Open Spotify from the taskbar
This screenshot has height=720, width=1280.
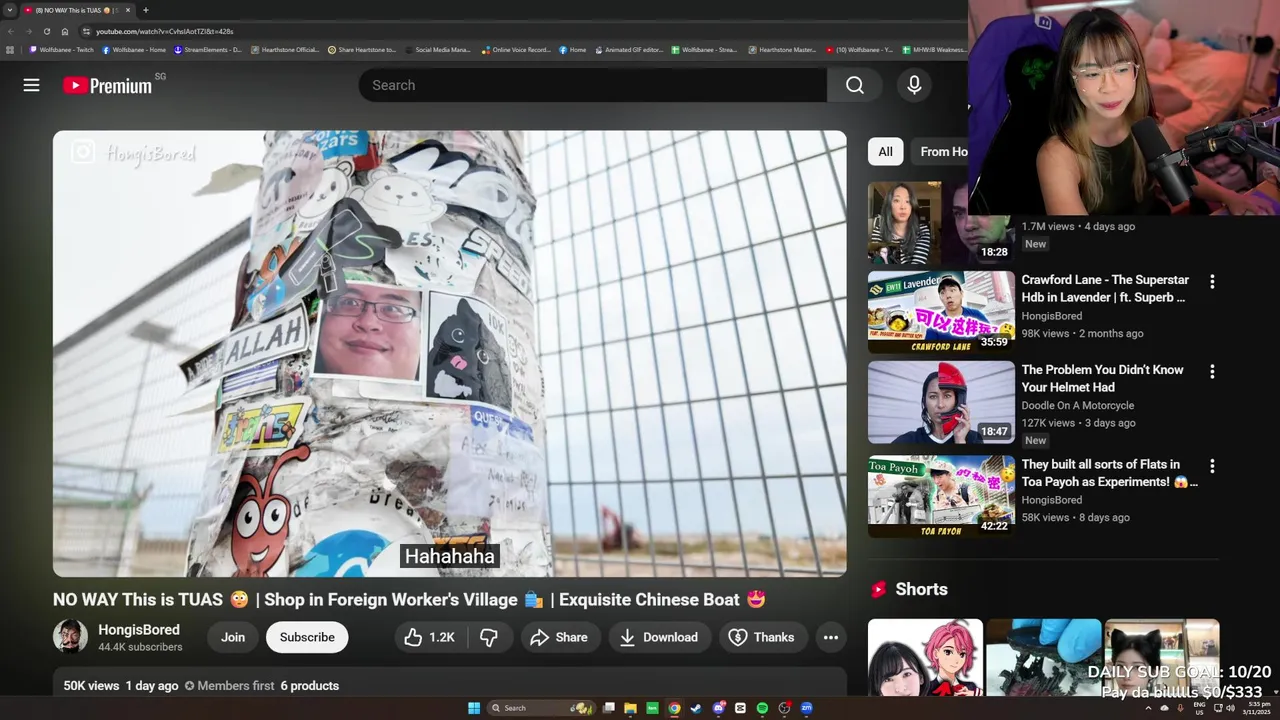click(762, 708)
